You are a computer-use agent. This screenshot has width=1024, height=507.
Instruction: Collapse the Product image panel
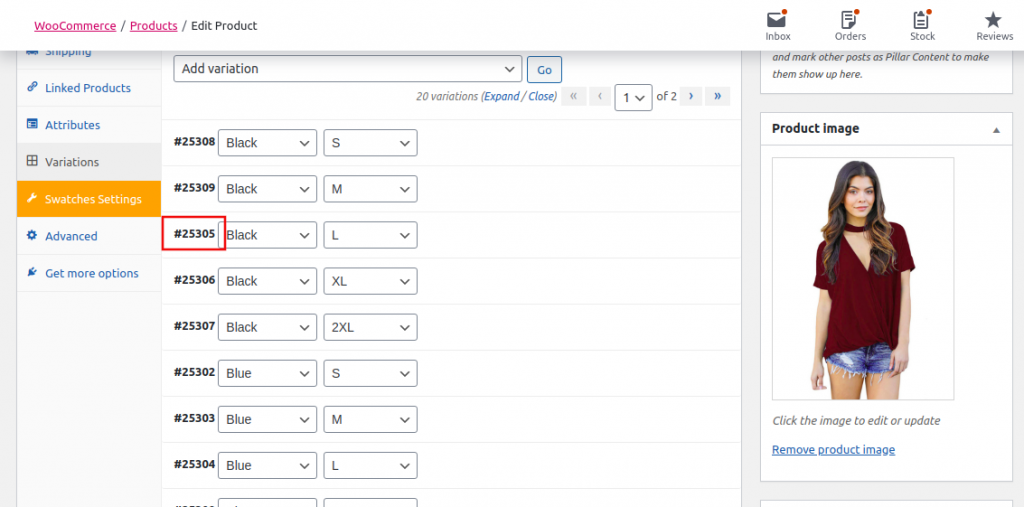[x=996, y=129]
